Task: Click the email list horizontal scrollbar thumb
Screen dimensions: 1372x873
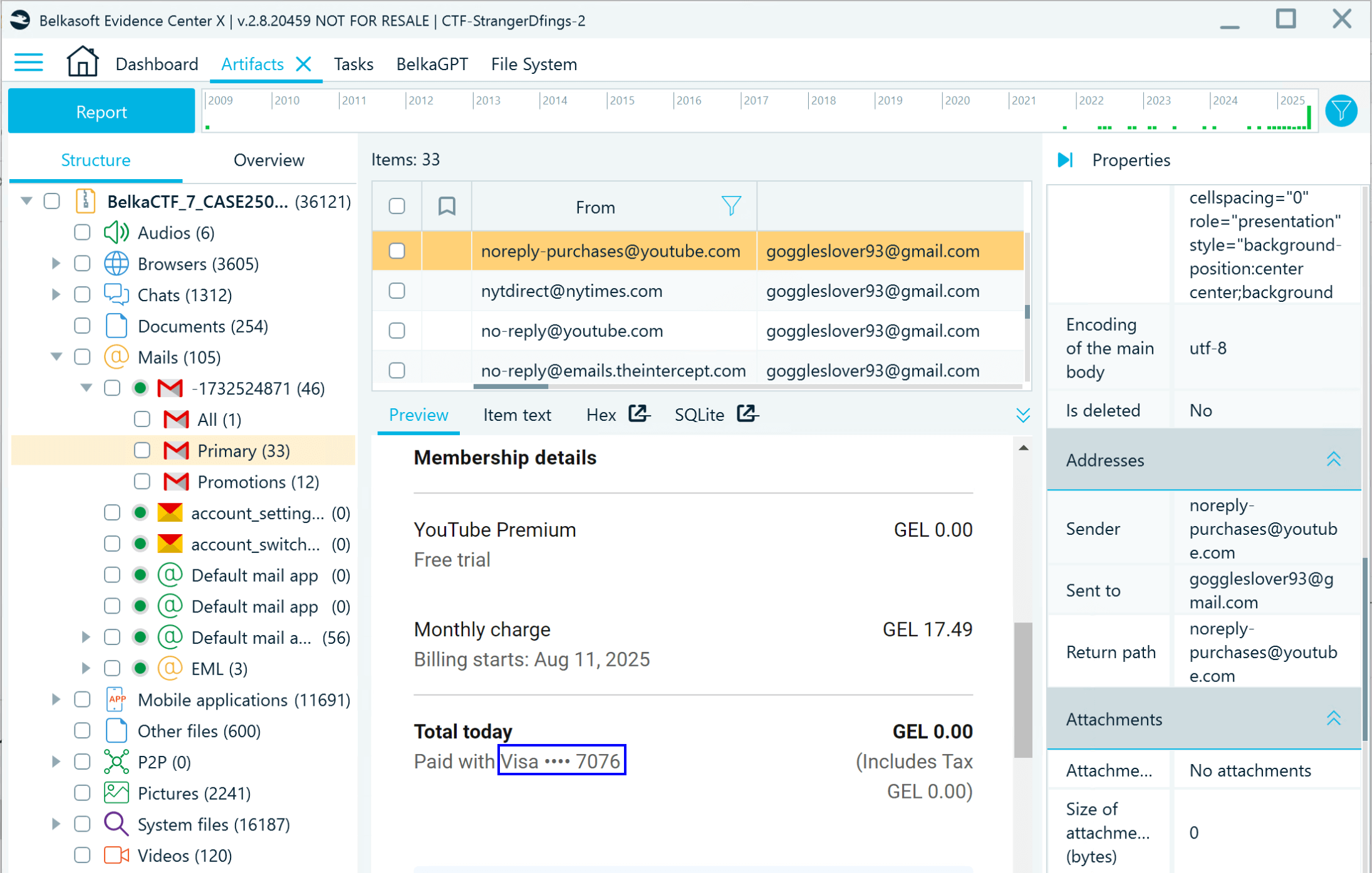Action: 510,386
